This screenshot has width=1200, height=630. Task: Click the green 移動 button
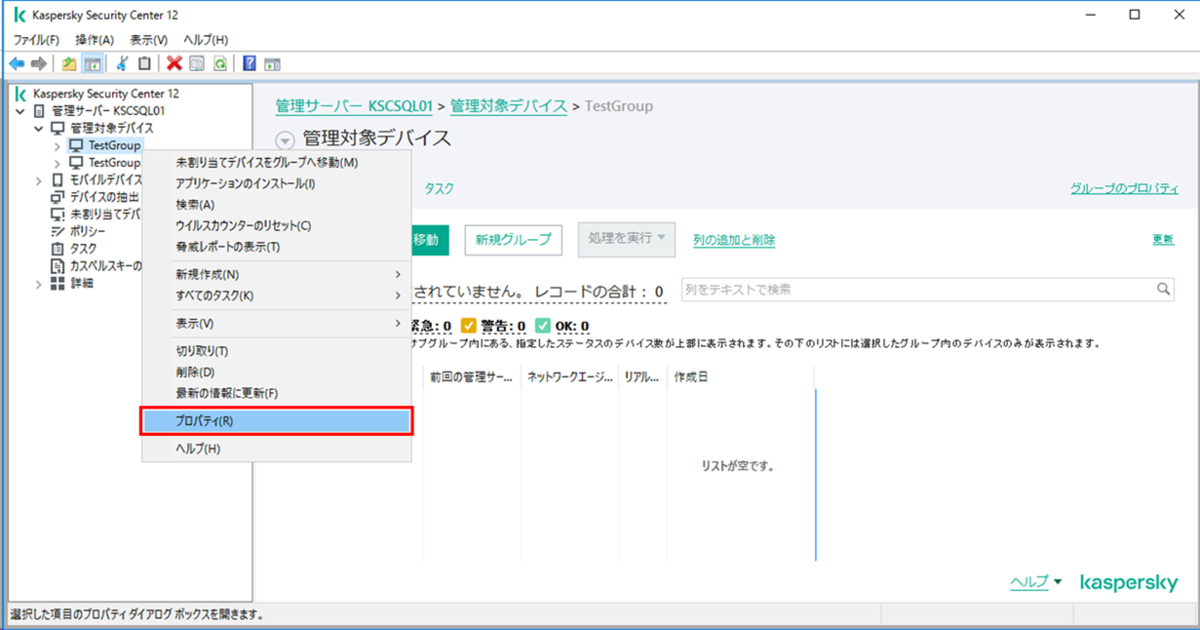[429, 240]
